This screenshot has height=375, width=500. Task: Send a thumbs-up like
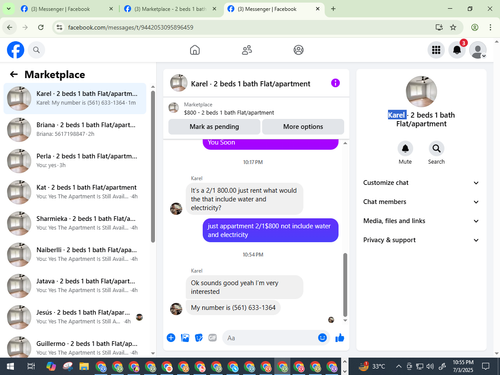tap(340, 338)
